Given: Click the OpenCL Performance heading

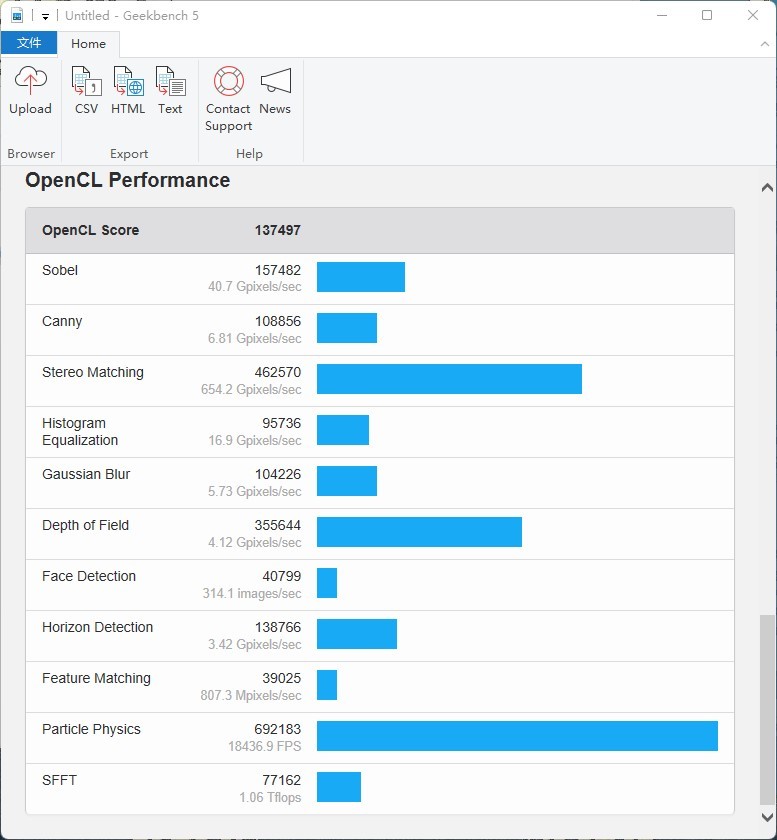Looking at the screenshot, I should coord(128,180).
